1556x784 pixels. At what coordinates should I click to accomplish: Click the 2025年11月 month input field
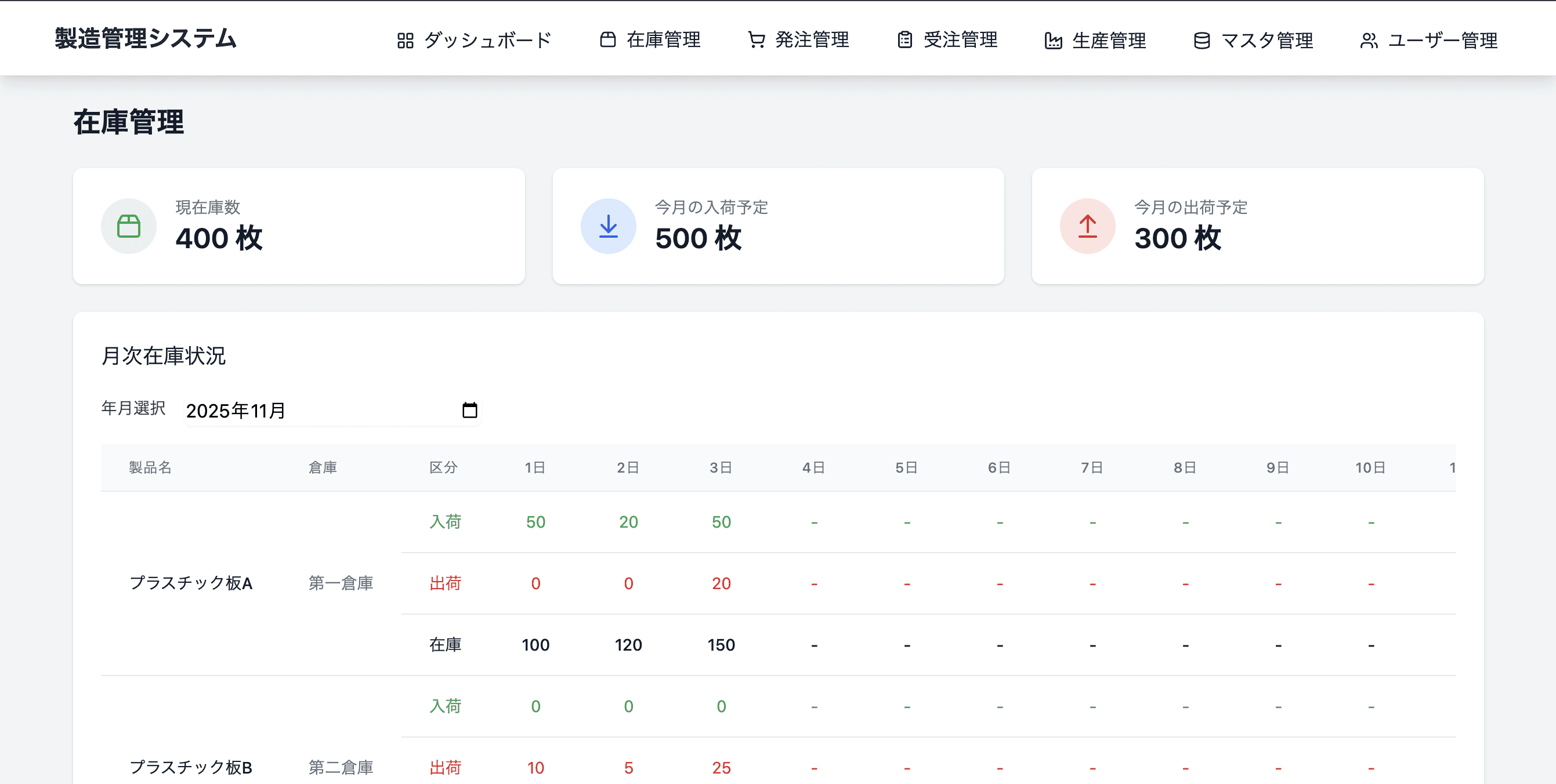tap(332, 411)
